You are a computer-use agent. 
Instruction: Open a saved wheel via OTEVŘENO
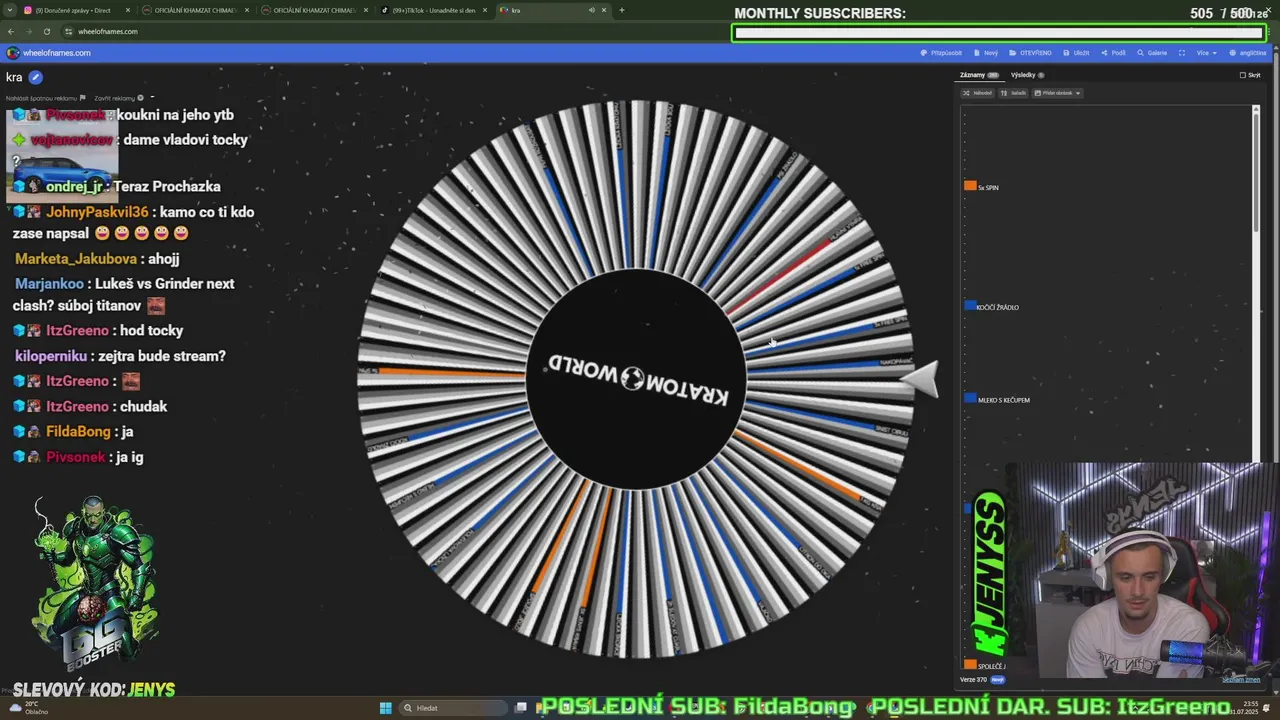[1030, 53]
